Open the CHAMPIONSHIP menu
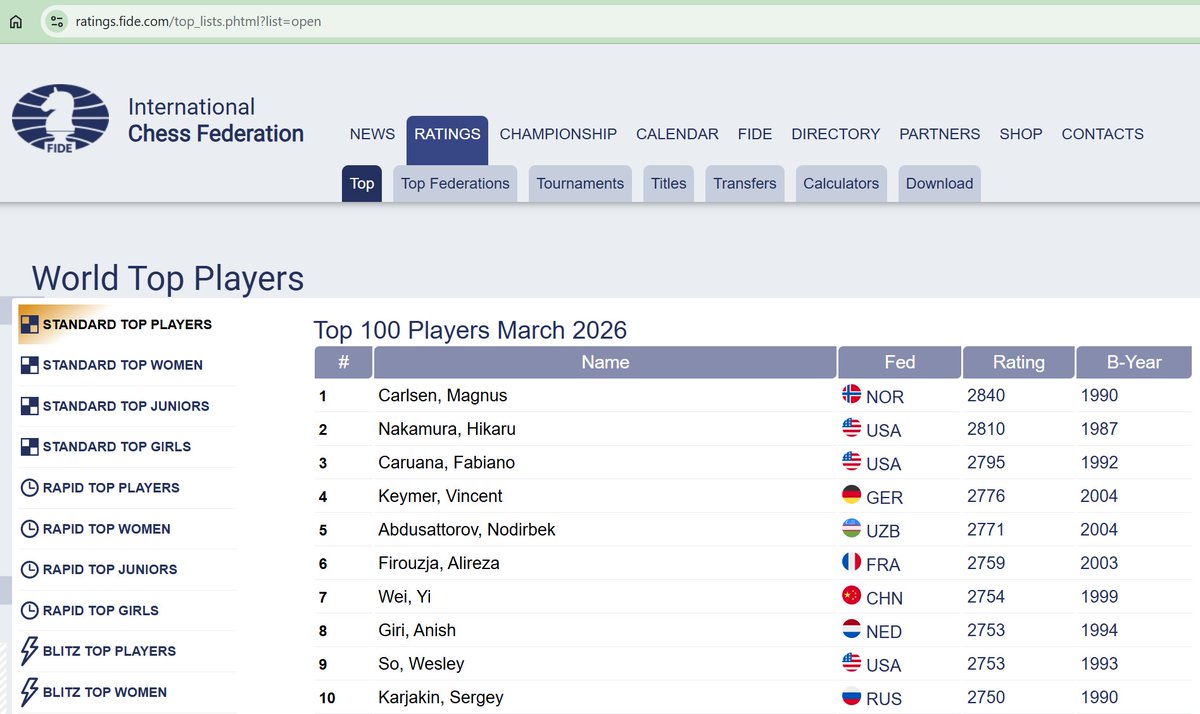 (558, 134)
